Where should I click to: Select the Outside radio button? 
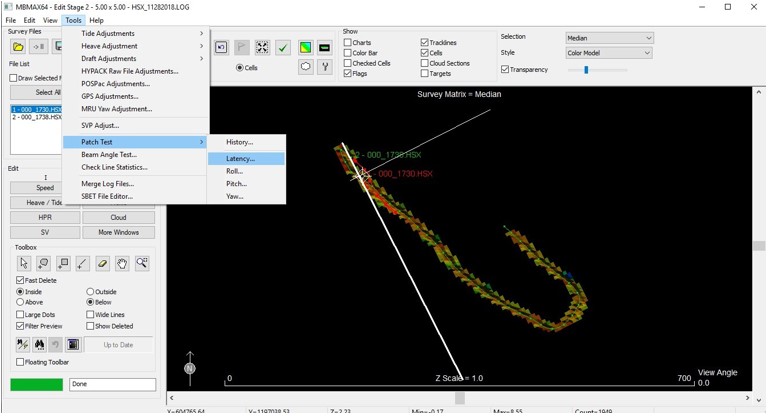point(90,292)
